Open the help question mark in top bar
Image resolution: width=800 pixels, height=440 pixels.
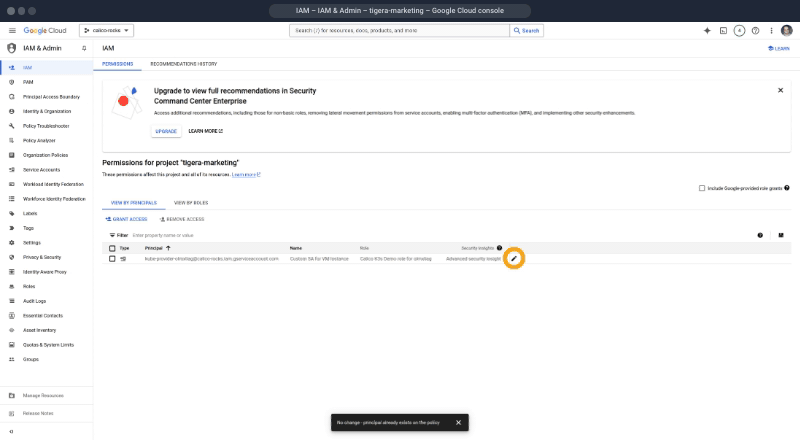[756, 31]
